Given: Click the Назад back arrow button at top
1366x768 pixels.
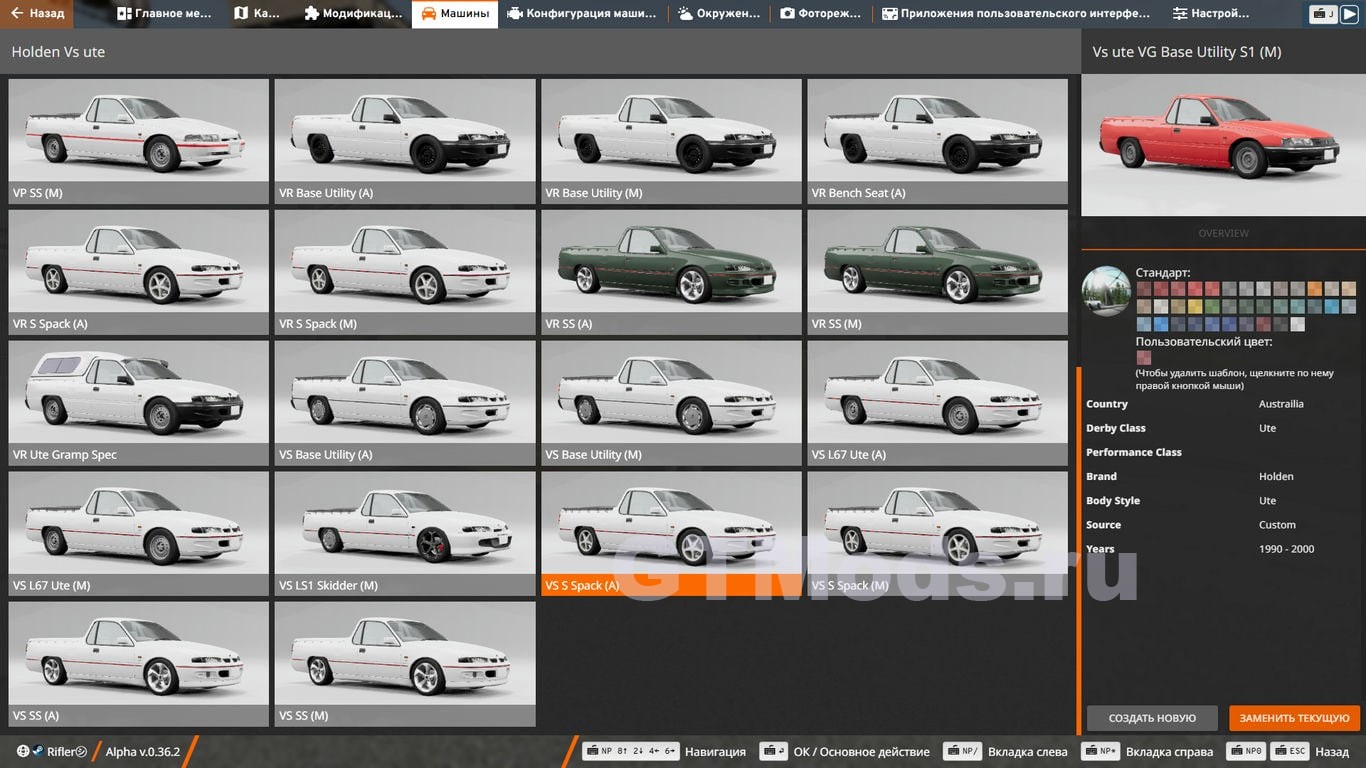Looking at the screenshot, I should point(39,14).
